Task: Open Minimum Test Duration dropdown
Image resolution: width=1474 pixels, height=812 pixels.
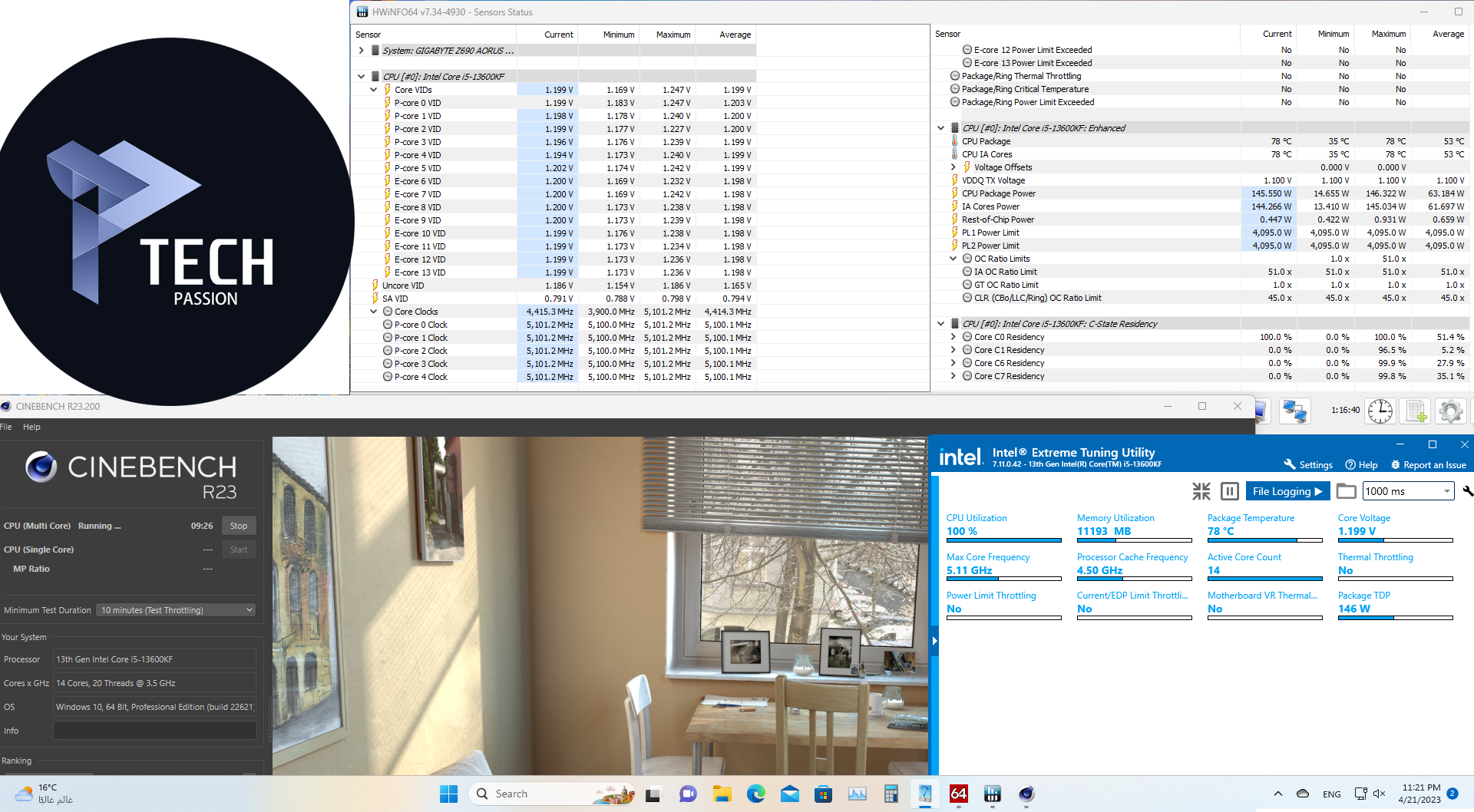Action: [x=176, y=610]
